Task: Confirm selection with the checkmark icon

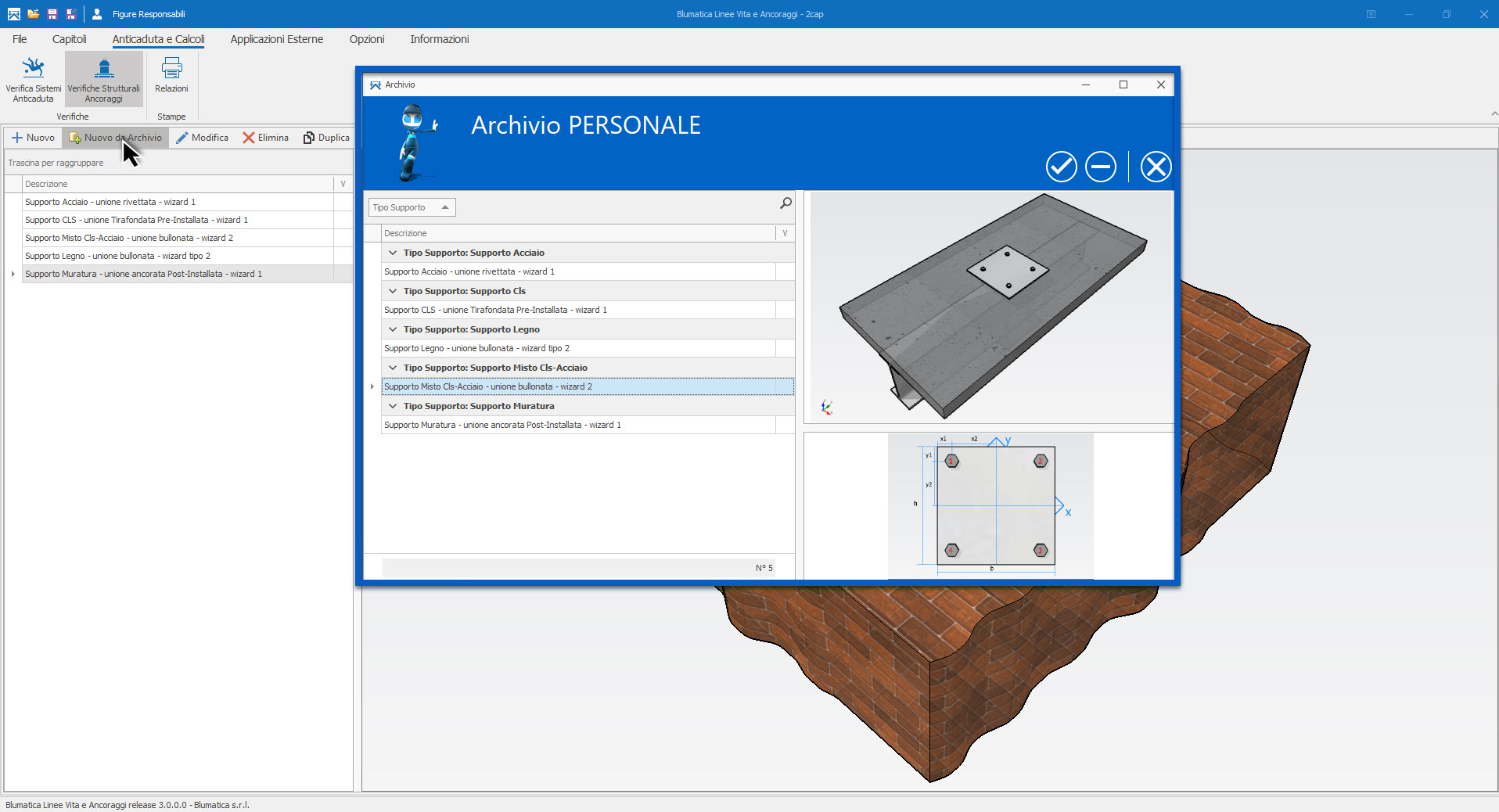Action: click(1061, 167)
